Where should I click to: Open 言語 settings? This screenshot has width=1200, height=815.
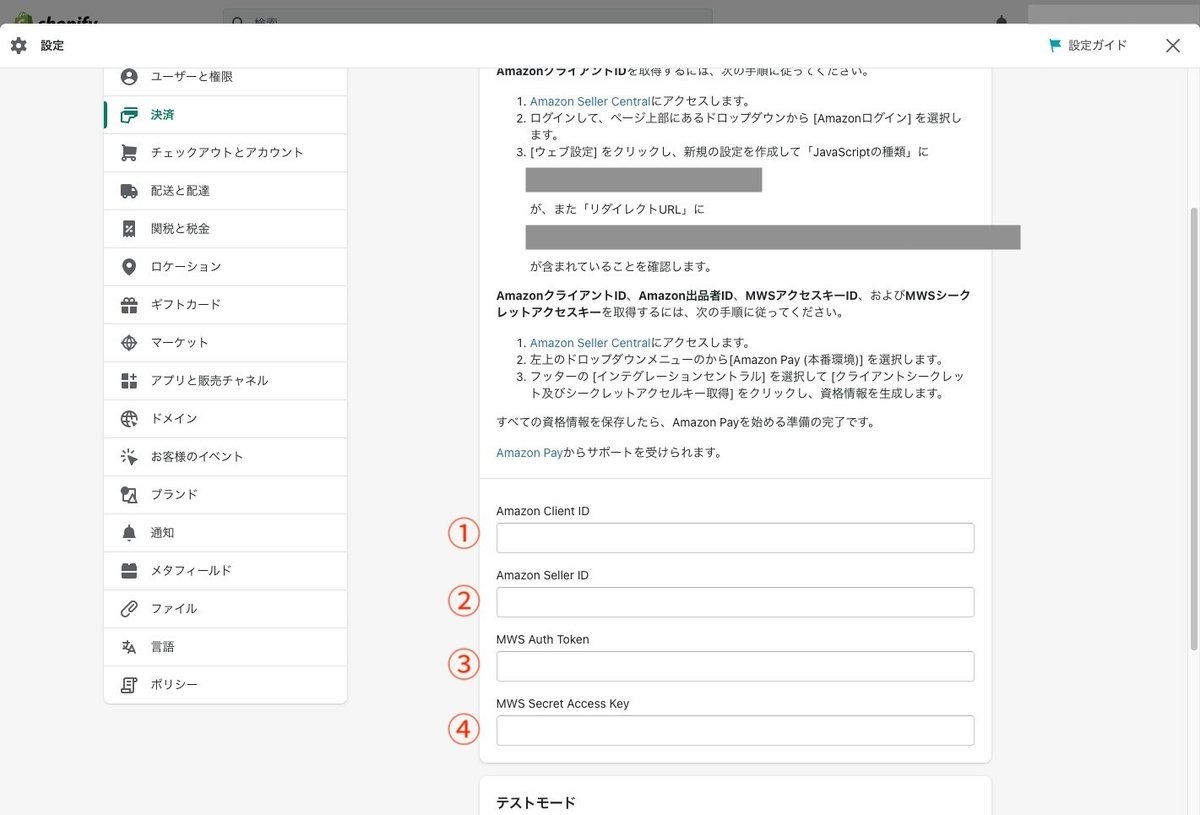point(225,647)
